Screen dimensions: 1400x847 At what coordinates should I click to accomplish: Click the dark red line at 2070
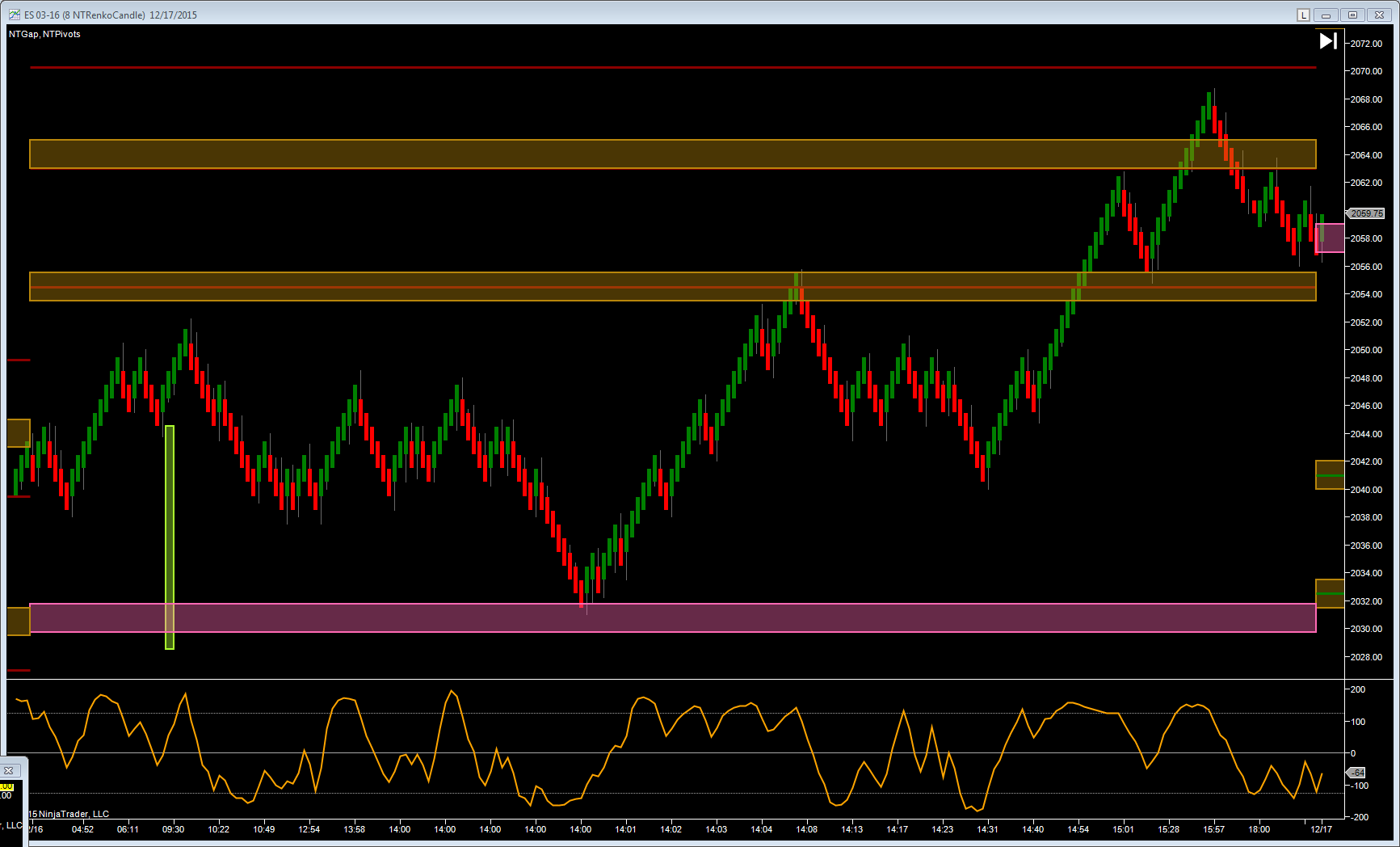click(x=646, y=68)
